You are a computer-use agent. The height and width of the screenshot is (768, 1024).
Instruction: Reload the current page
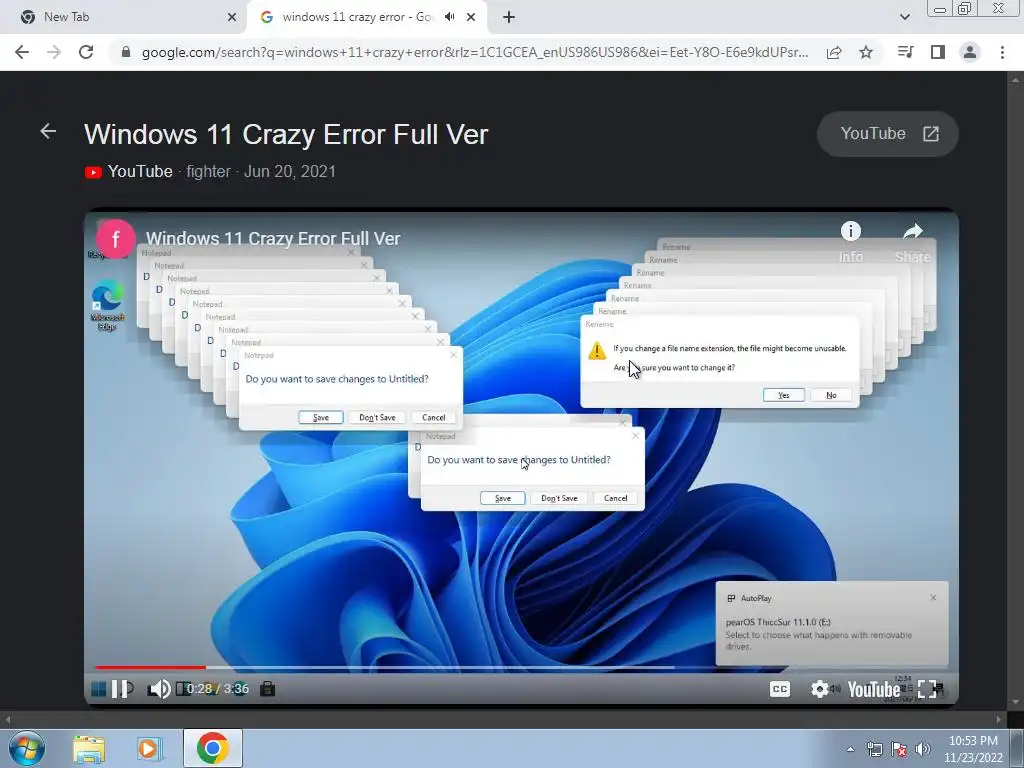coord(86,52)
